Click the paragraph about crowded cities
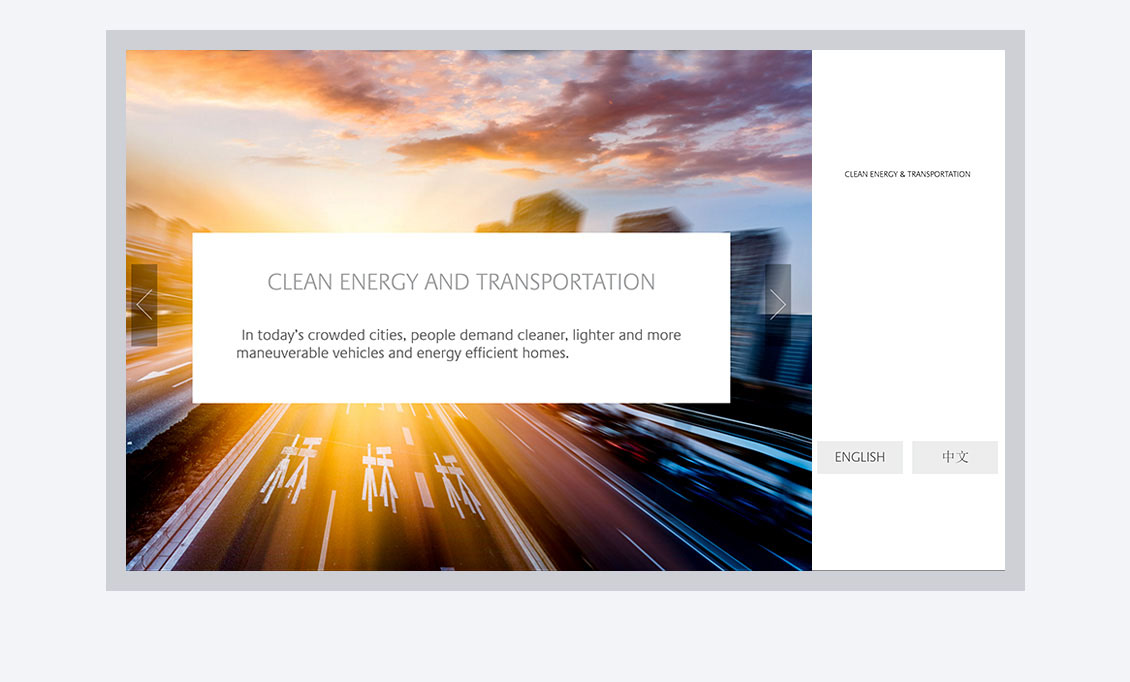 pyautogui.click(x=460, y=344)
